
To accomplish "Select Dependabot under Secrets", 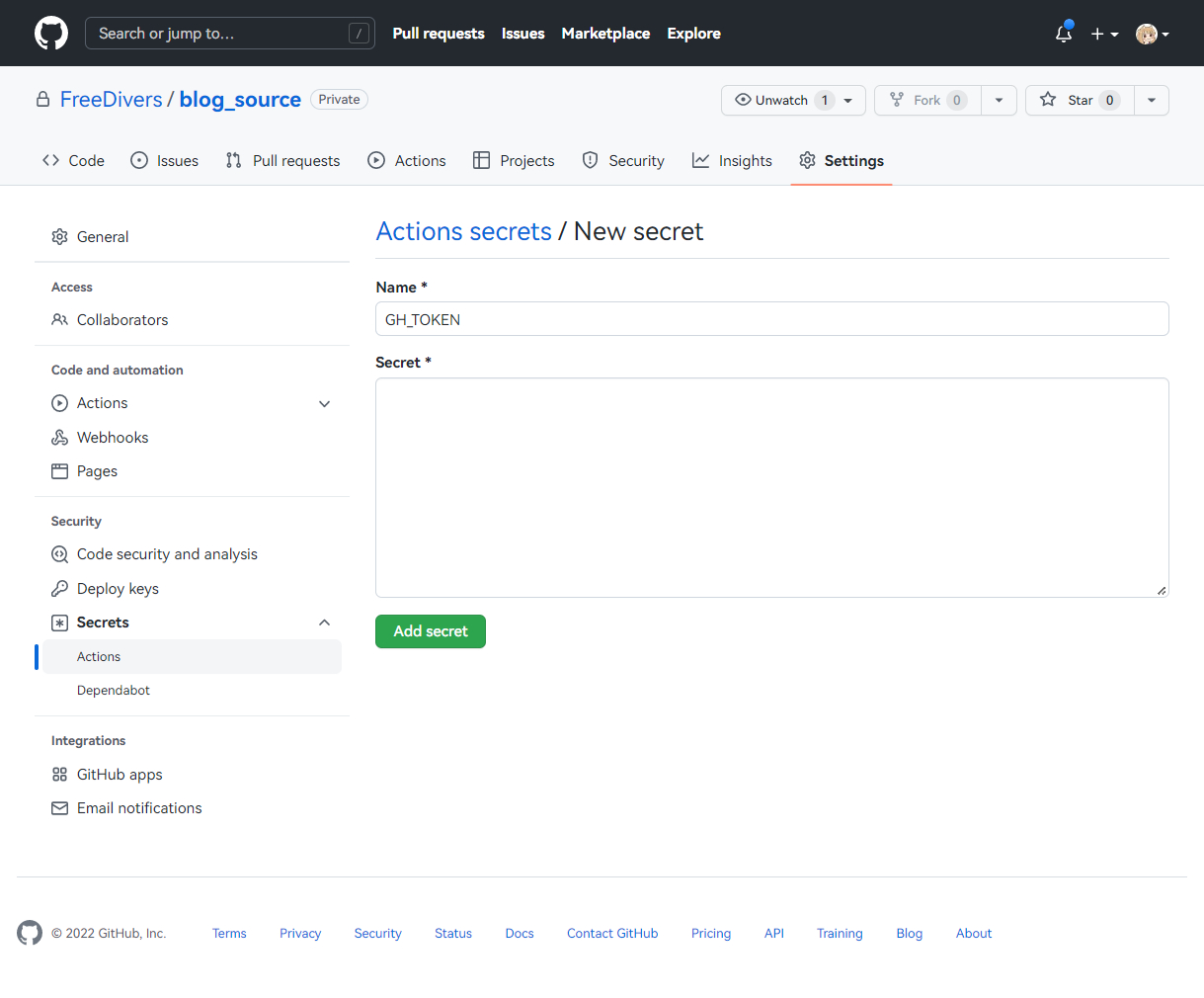I will point(114,691).
